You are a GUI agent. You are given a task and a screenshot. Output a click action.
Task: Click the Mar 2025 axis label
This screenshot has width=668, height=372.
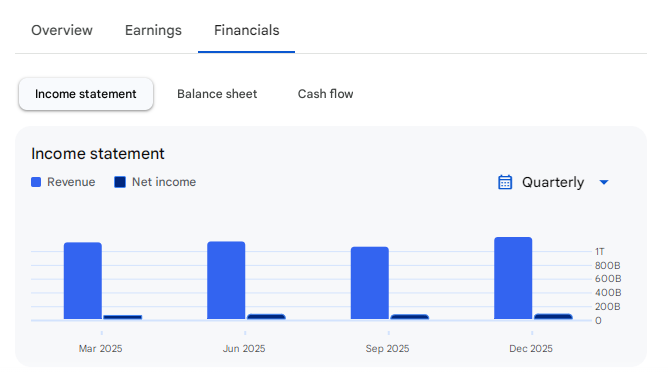[101, 349]
